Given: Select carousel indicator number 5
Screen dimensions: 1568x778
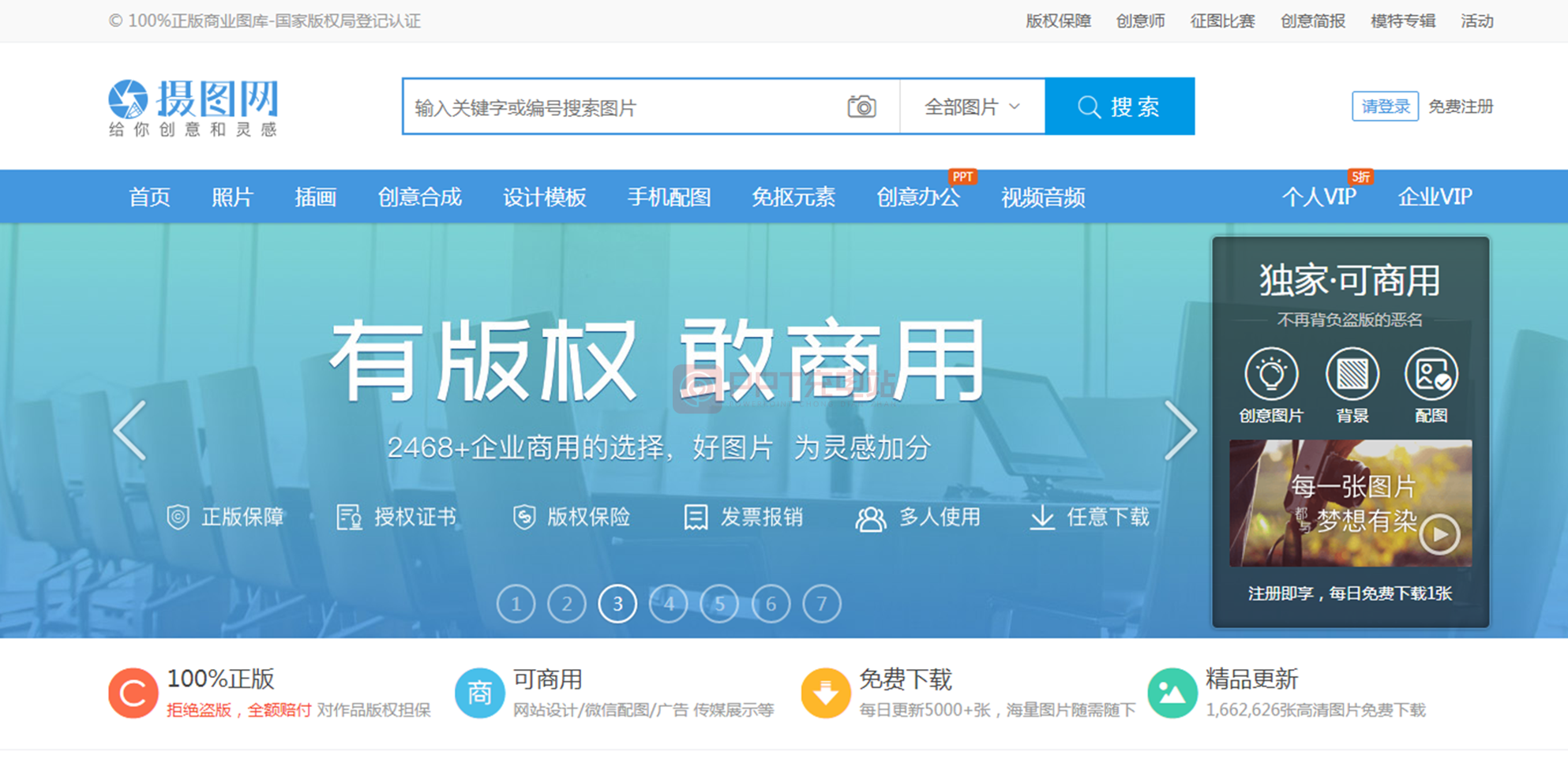Looking at the screenshot, I should [719, 604].
